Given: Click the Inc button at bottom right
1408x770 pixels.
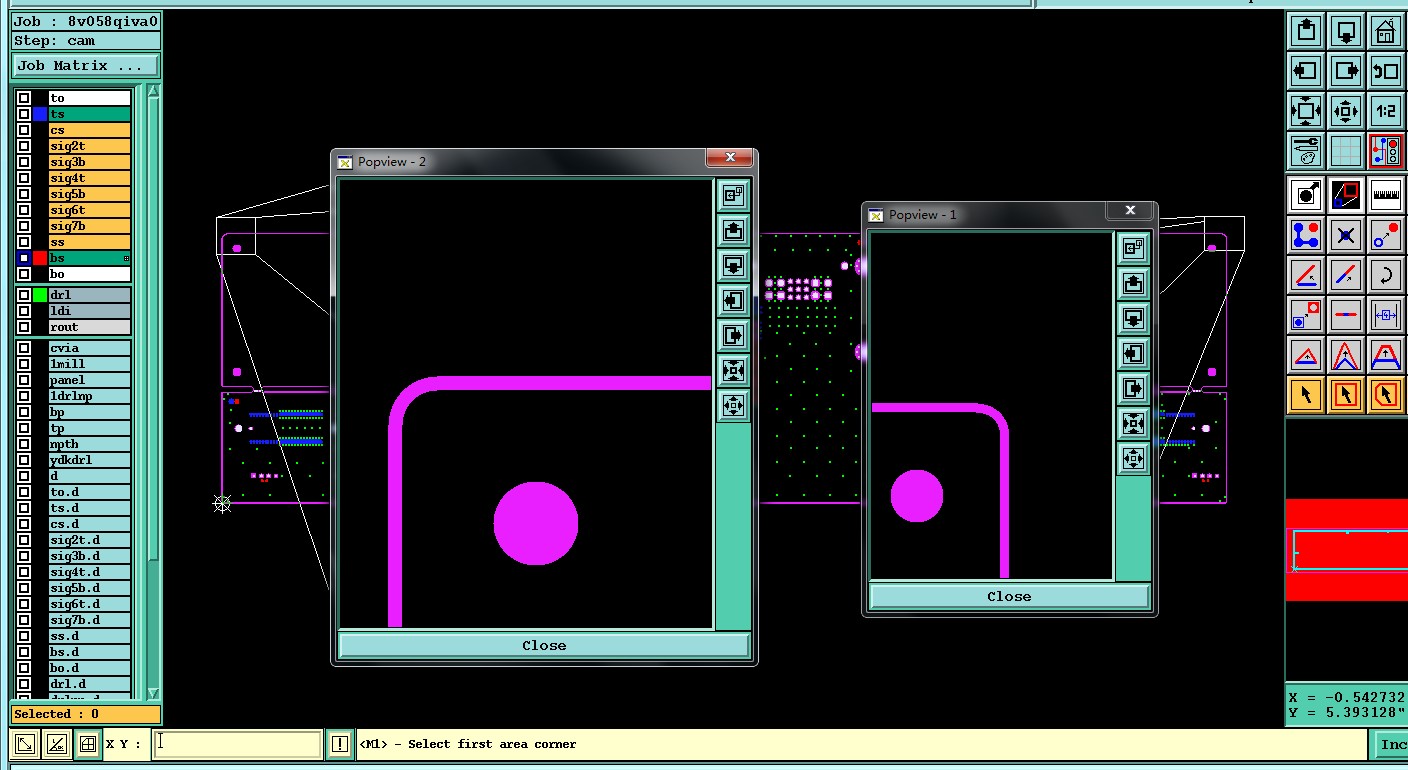Looking at the screenshot, I should (x=1390, y=744).
